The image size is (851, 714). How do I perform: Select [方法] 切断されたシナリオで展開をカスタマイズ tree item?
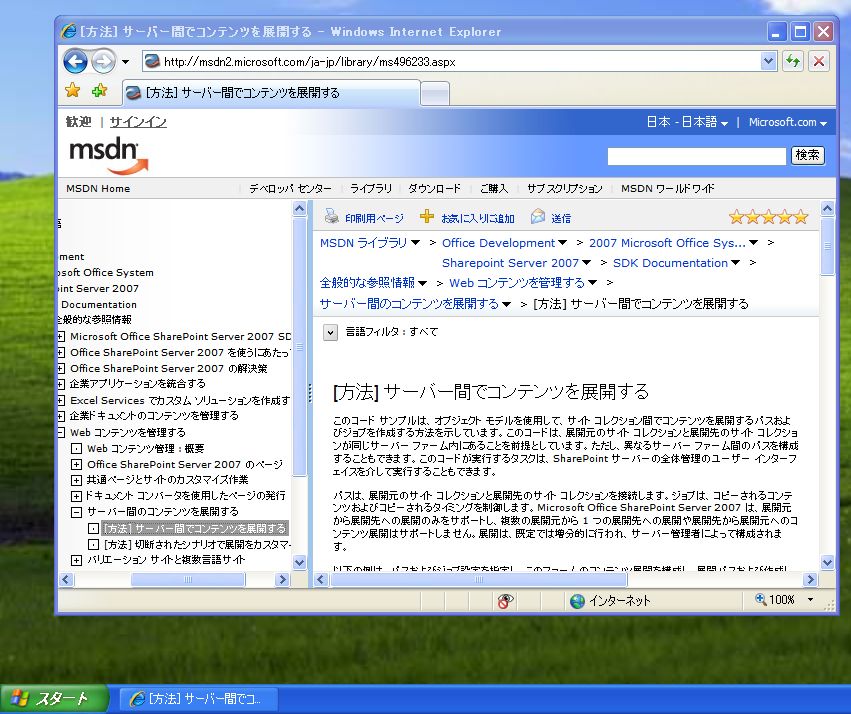pyautogui.click(x=197, y=544)
